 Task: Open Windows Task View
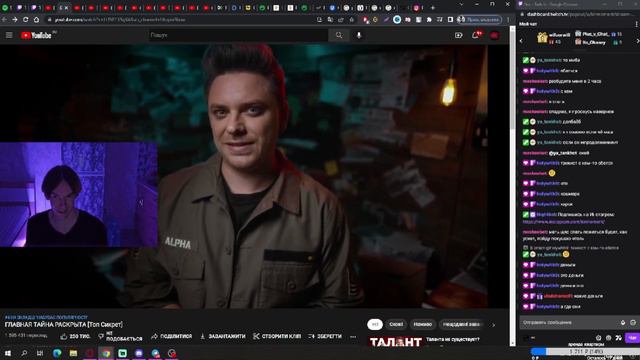click(x=40, y=353)
